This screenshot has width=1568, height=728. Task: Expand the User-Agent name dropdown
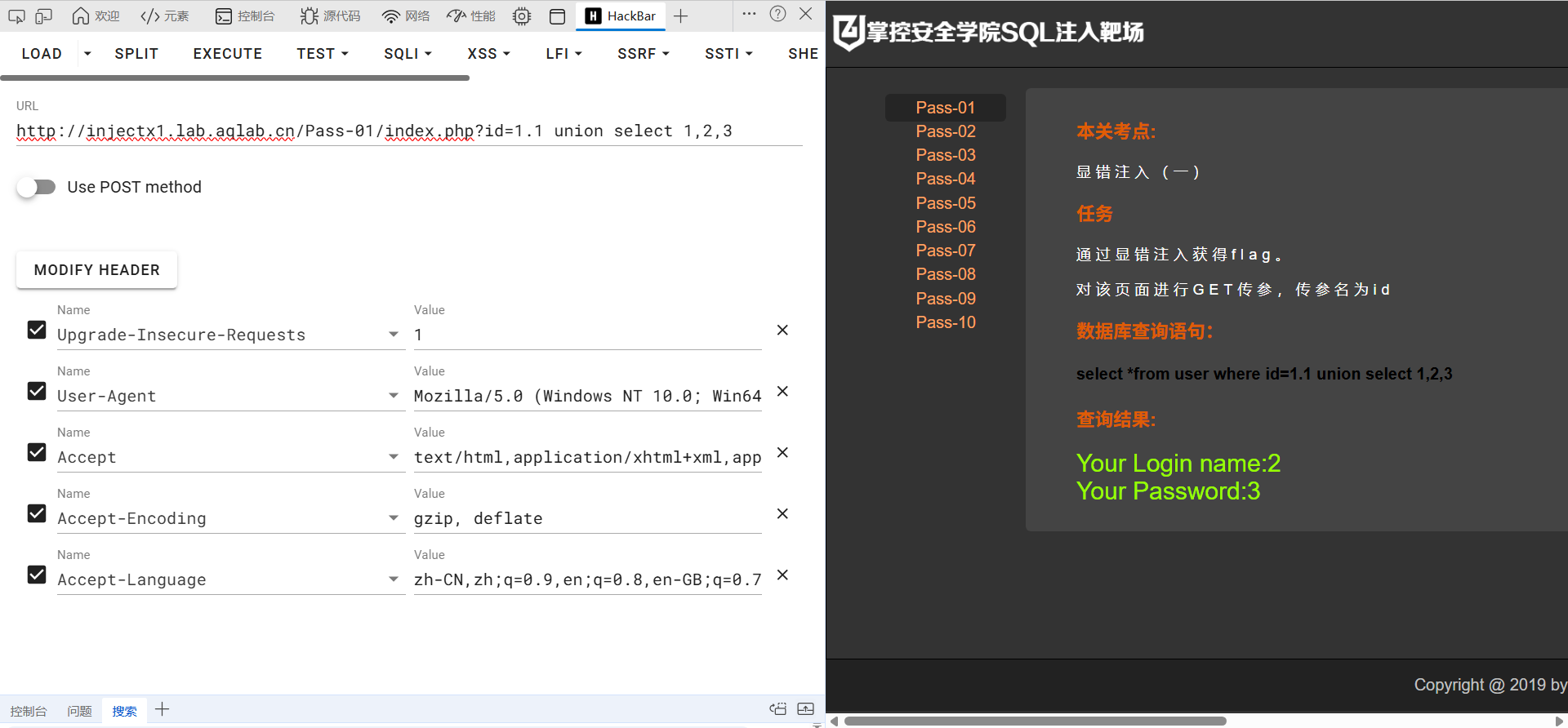tap(394, 396)
